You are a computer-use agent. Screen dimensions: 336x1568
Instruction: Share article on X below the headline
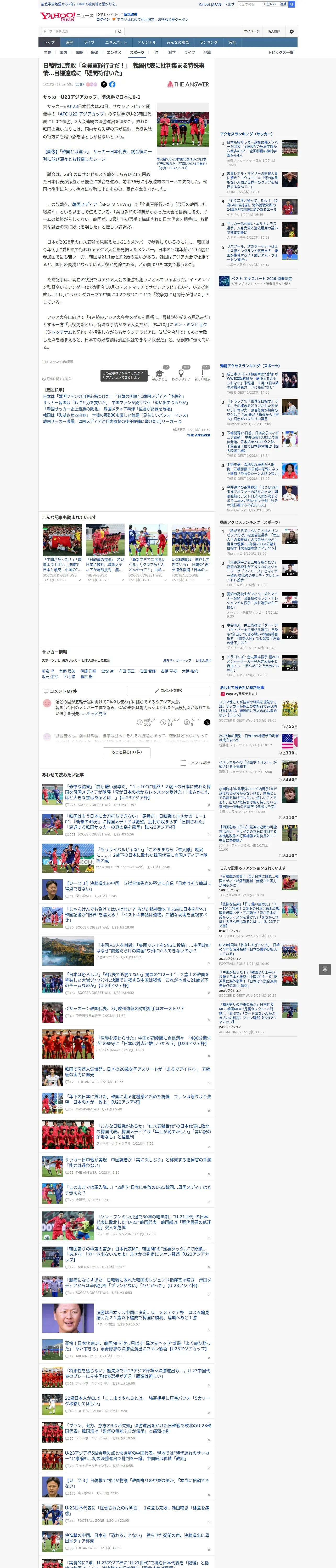[104, 85]
